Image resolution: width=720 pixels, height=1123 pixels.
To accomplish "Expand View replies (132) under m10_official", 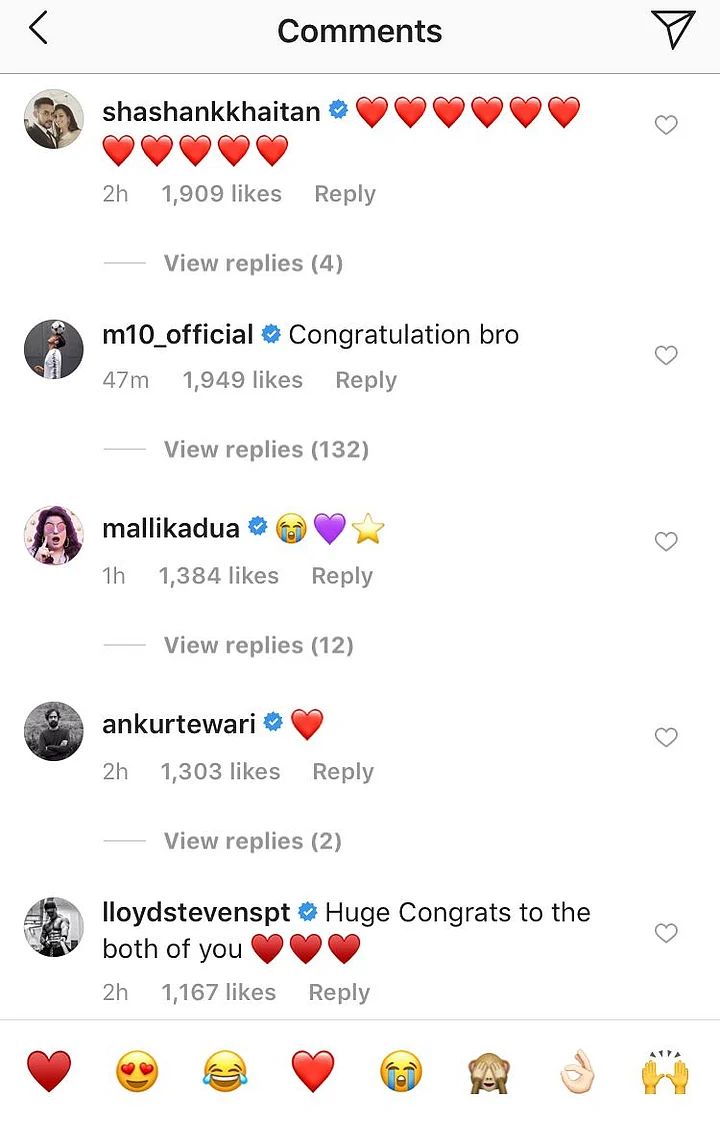I will [x=266, y=449].
